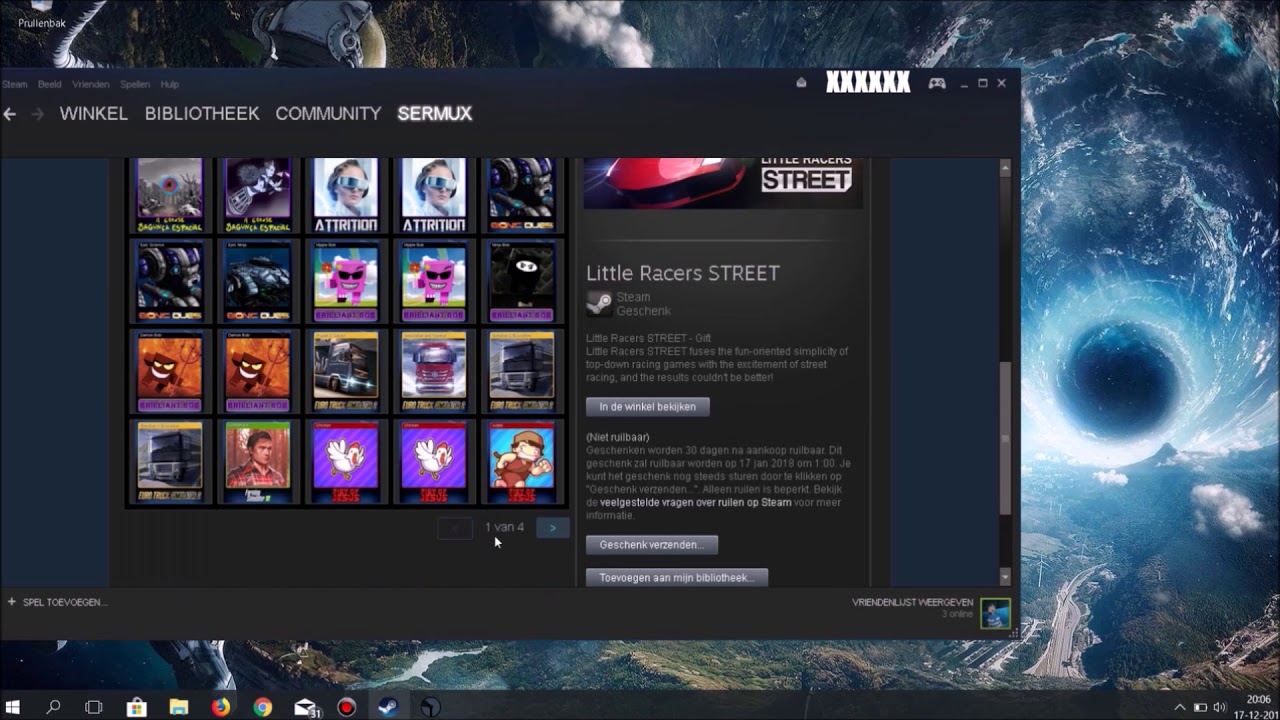The width and height of the screenshot is (1280, 720).
Task: Open 'VRIENDENLIJST WEERGEVEN' friends list
Action: 912,603
